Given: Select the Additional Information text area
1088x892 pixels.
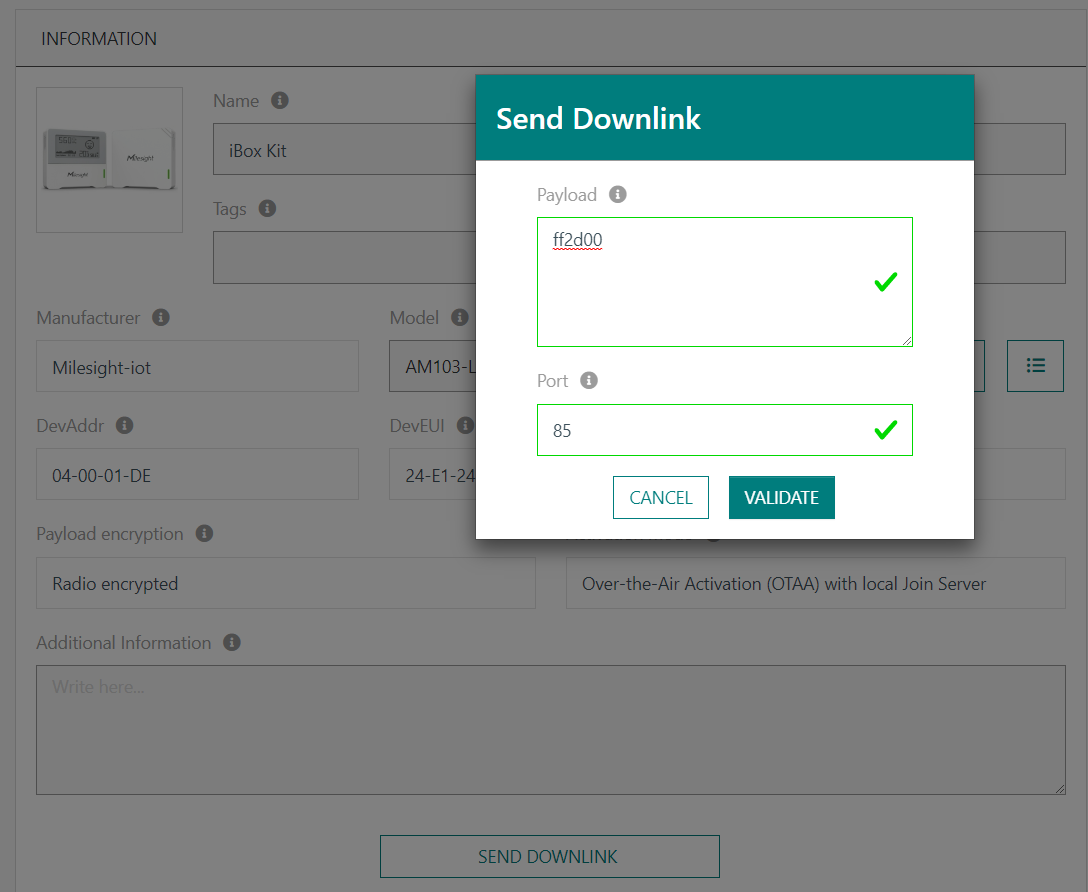Looking at the screenshot, I should tap(550, 730).
